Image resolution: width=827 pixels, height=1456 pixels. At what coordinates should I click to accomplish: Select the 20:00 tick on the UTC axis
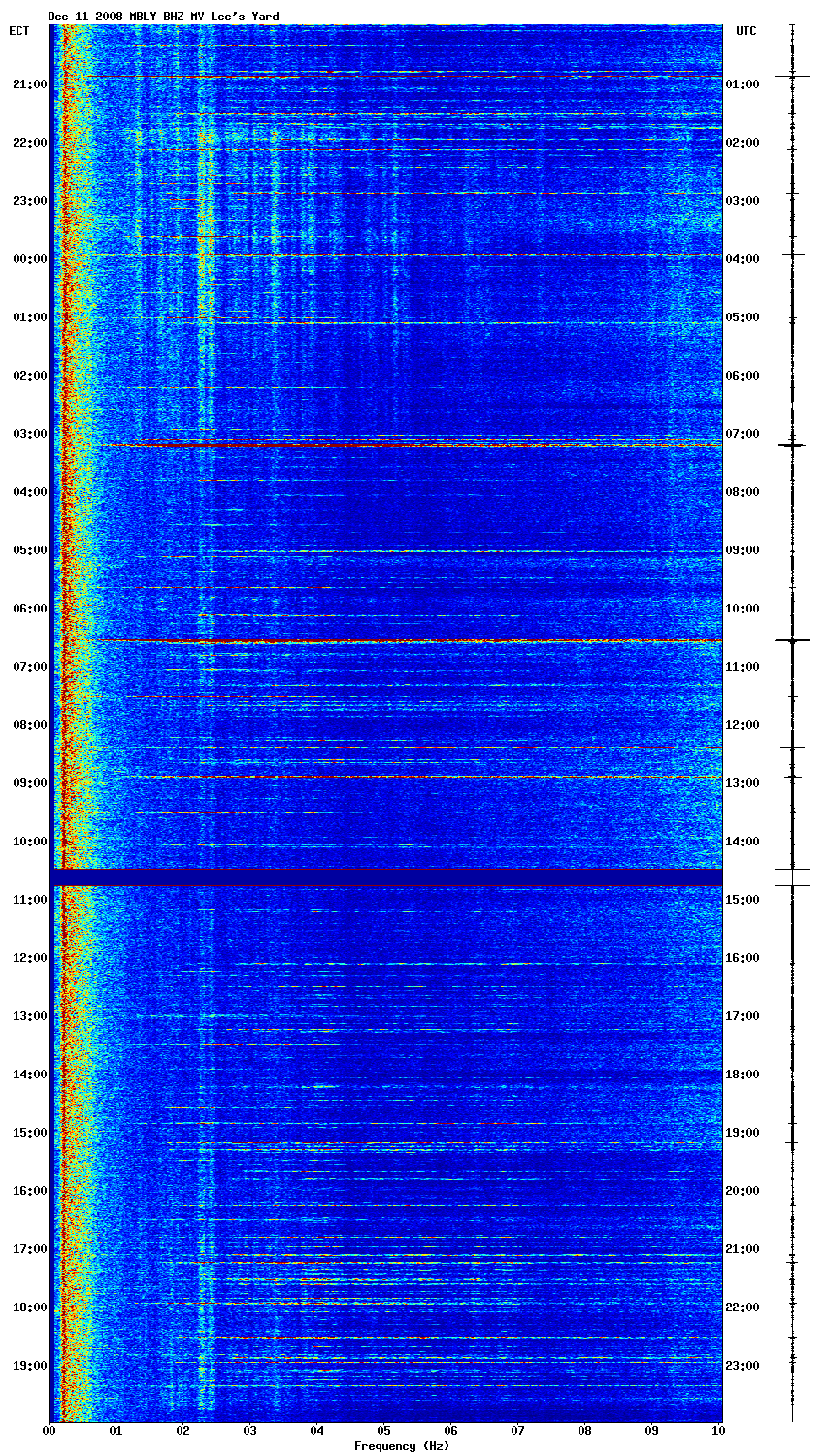coord(743,1191)
